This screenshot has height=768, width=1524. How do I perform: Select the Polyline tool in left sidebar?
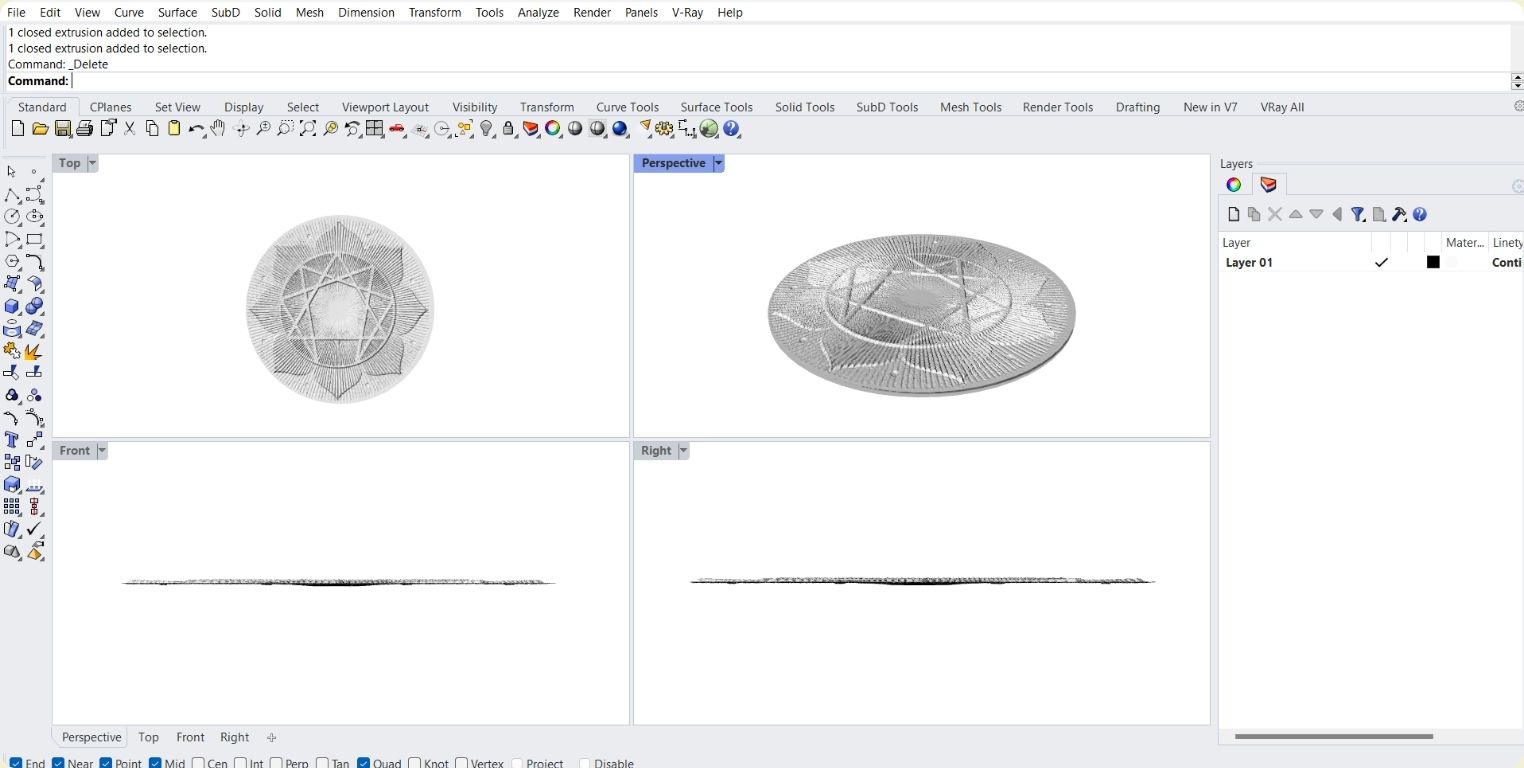12,195
